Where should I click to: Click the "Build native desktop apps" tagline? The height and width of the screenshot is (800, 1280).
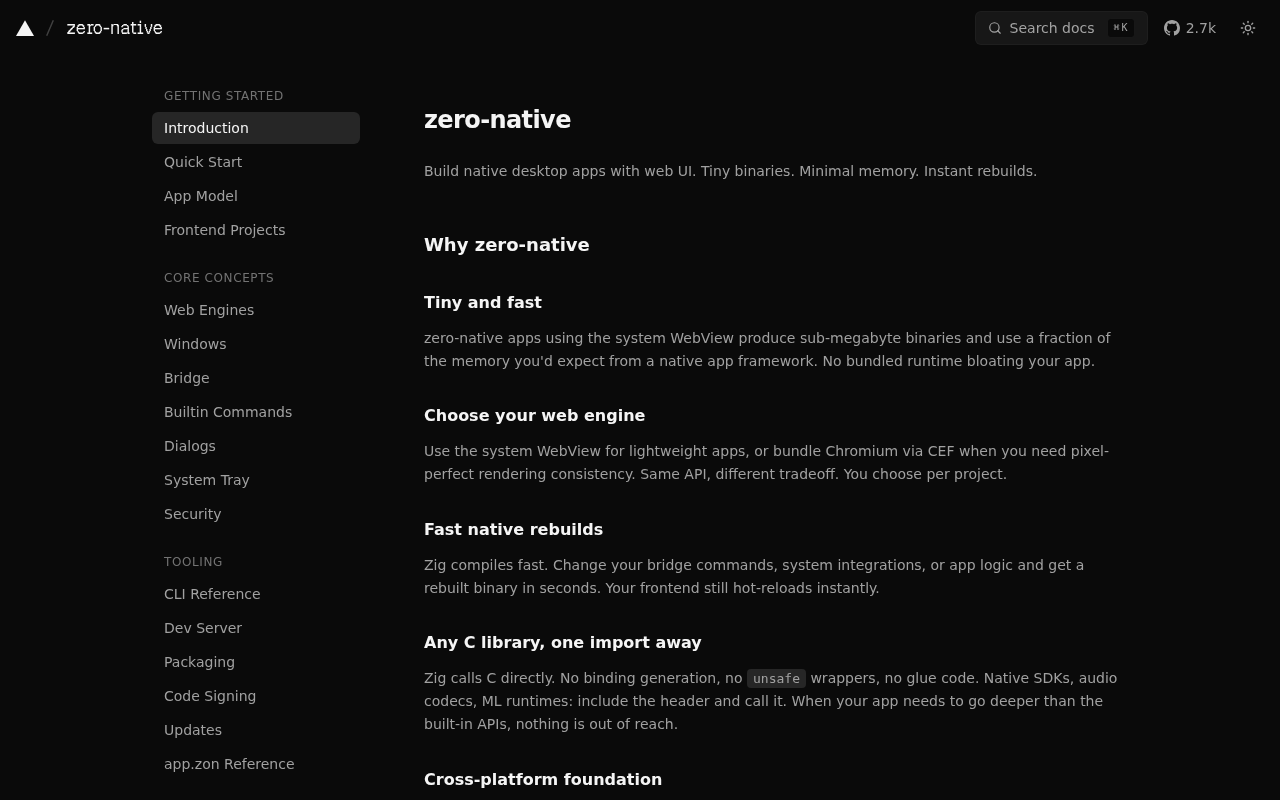coord(731,171)
